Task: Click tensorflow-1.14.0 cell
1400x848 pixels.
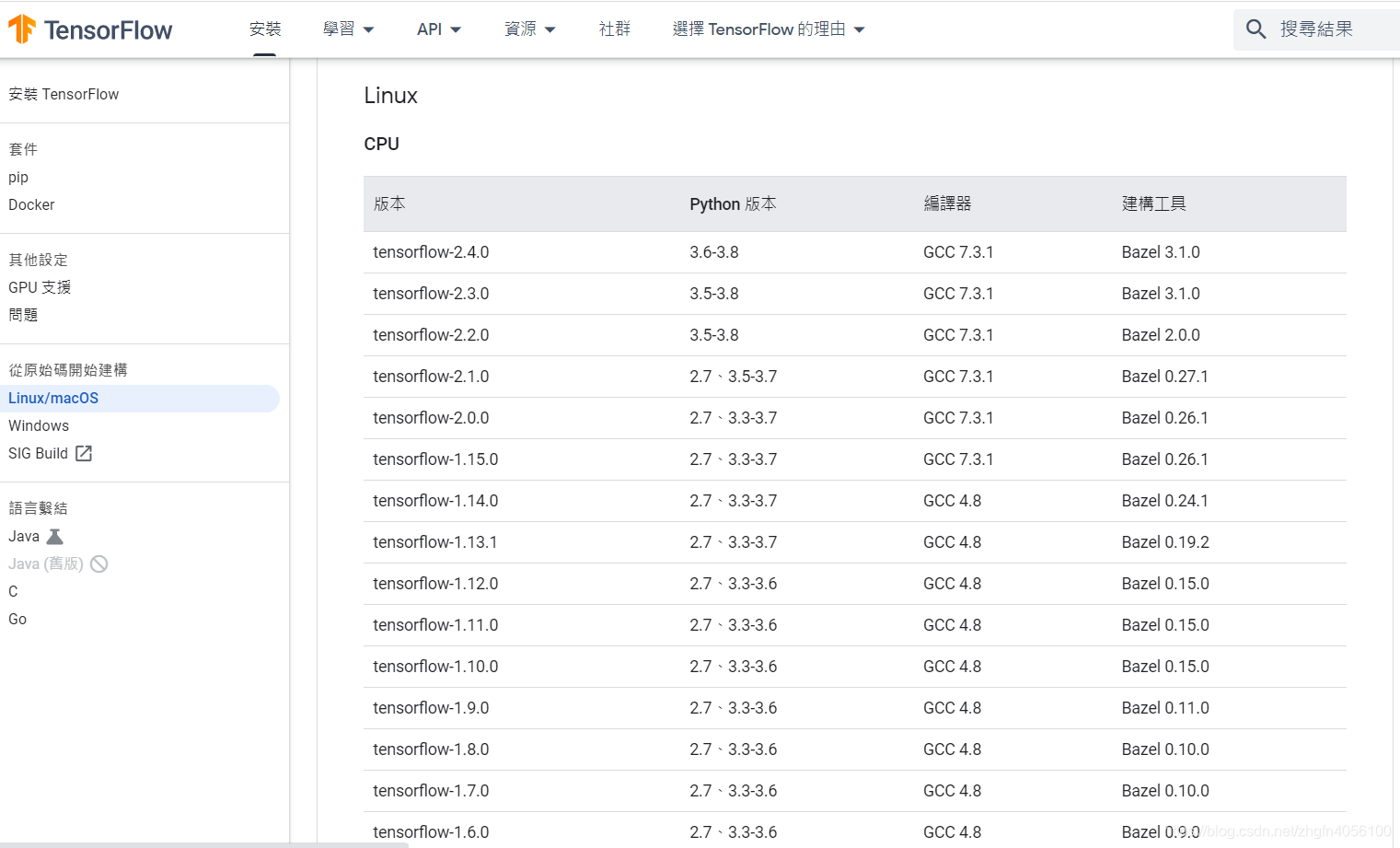Action: tap(435, 501)
